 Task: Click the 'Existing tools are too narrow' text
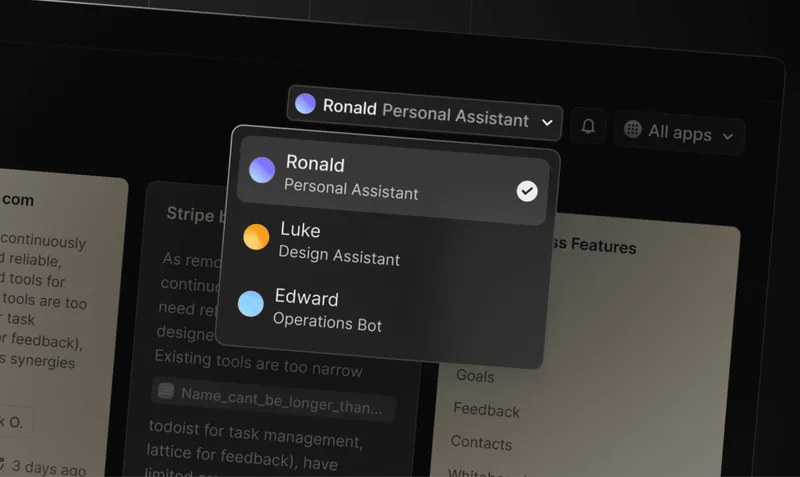click(x=259, y=362)
